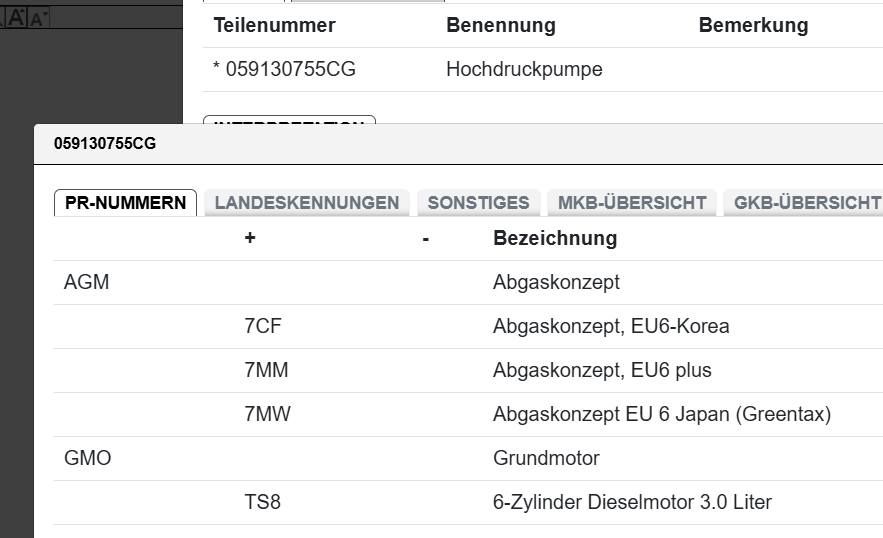The height and width of the screenshot is (538, 883).
Task: Open the LANDESKENNUNGEN tab
Action: click(x=307, y=203)
